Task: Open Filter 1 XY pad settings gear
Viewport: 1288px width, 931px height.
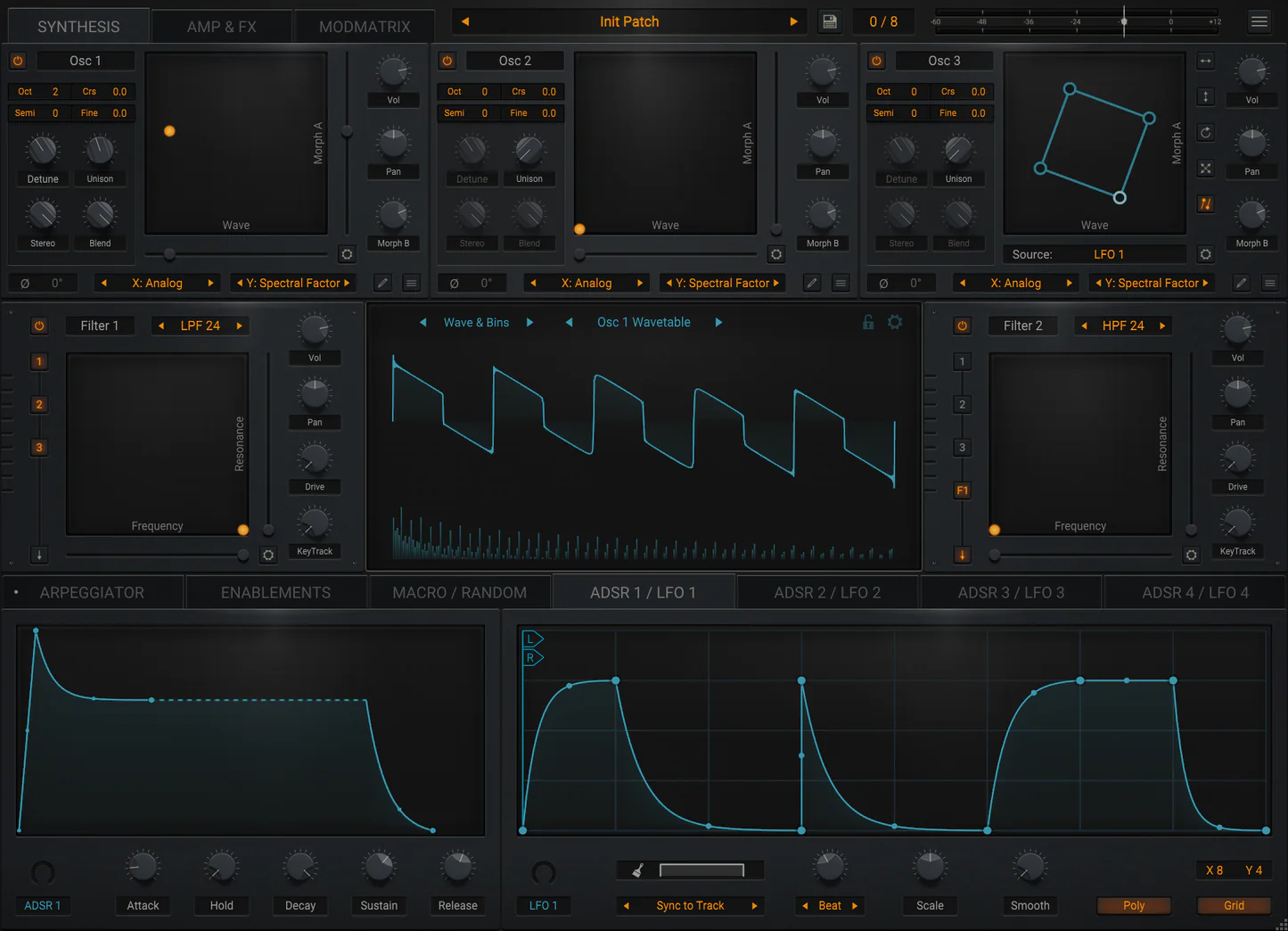Action: coord(267,555)
